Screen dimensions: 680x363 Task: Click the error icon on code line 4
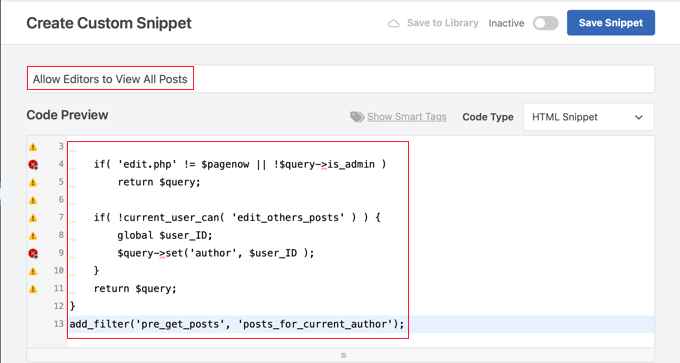pos(33,164)
